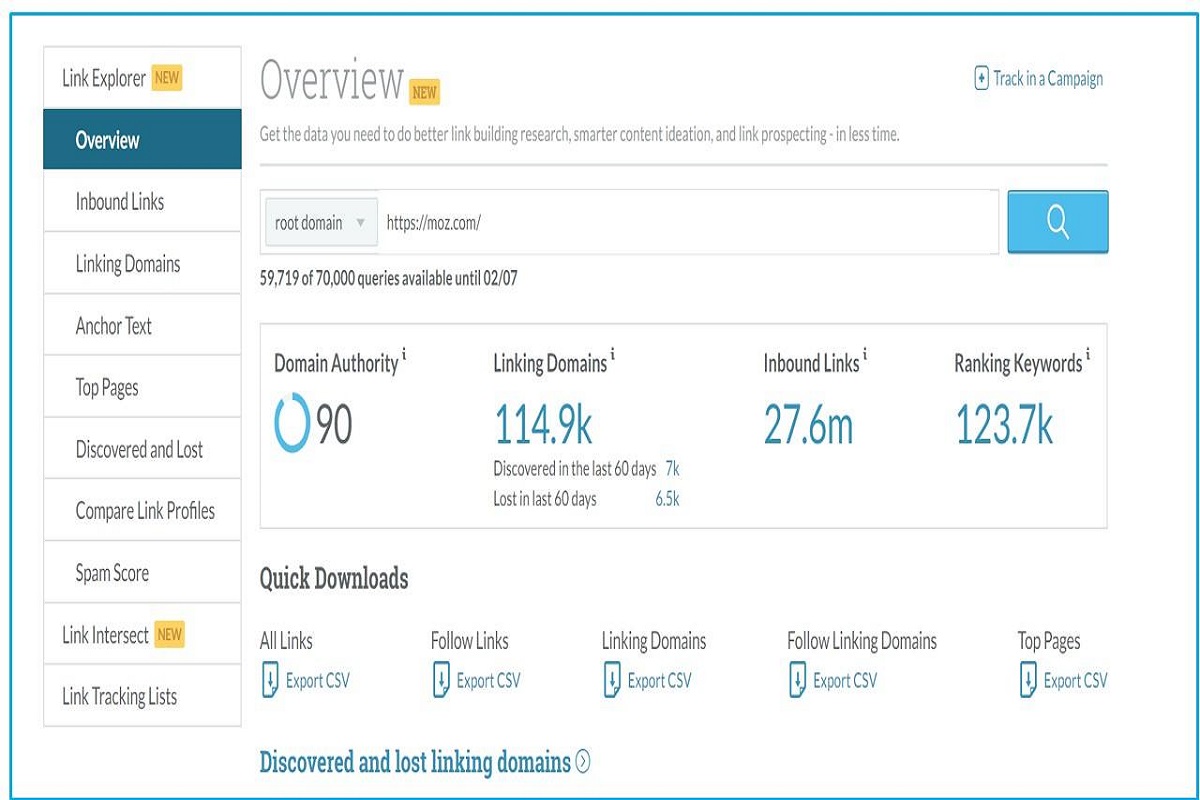Open Spam Score in the sidebar
Screen dimensions: 1200x800
pos(142,573)
